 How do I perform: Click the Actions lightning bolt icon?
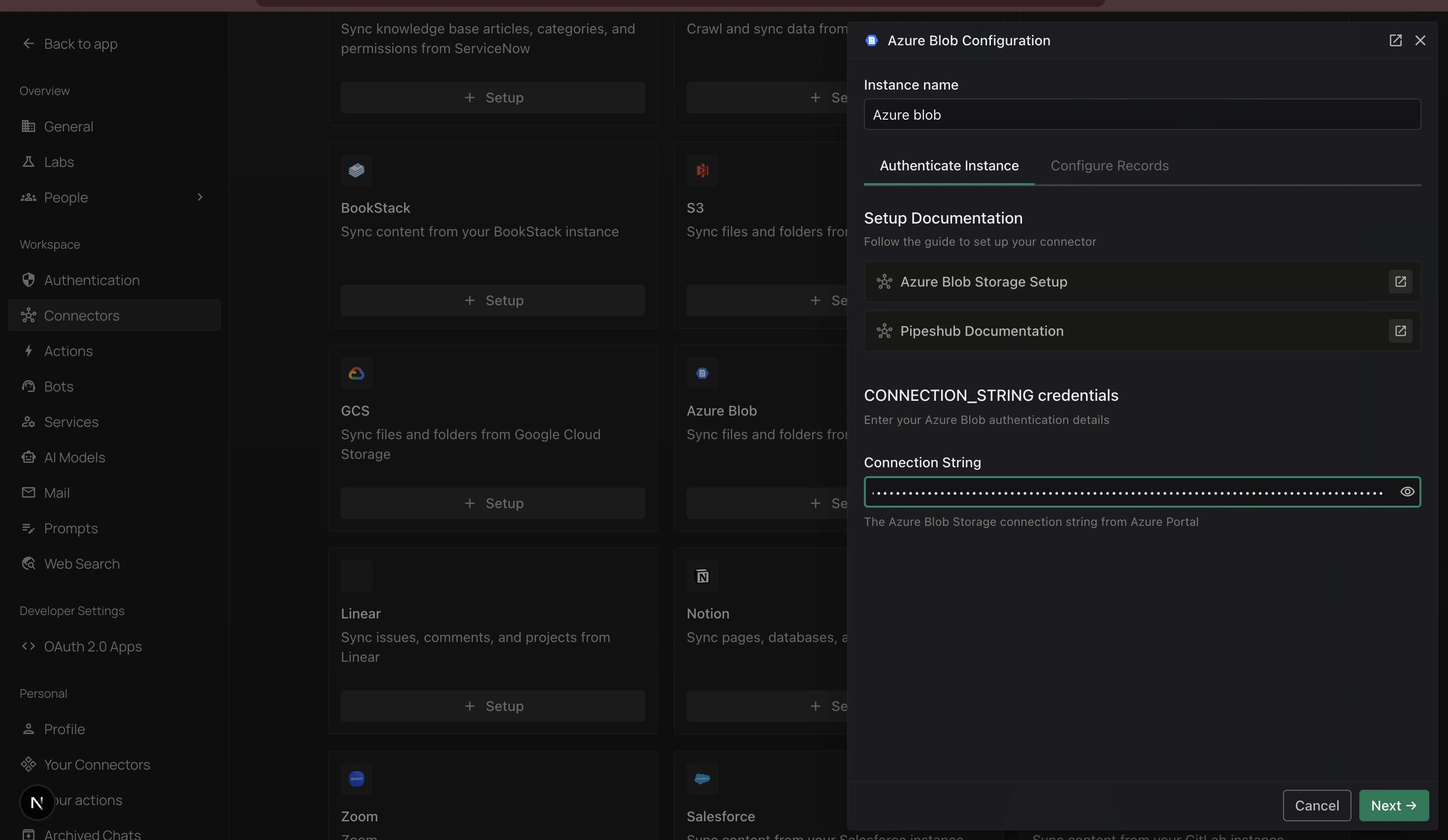pos(28,351)
